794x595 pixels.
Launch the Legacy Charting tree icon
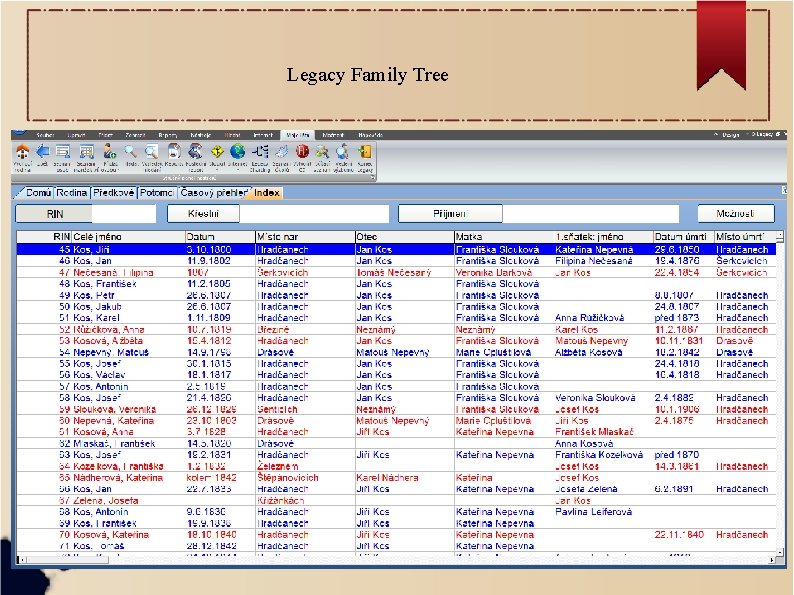260,151
